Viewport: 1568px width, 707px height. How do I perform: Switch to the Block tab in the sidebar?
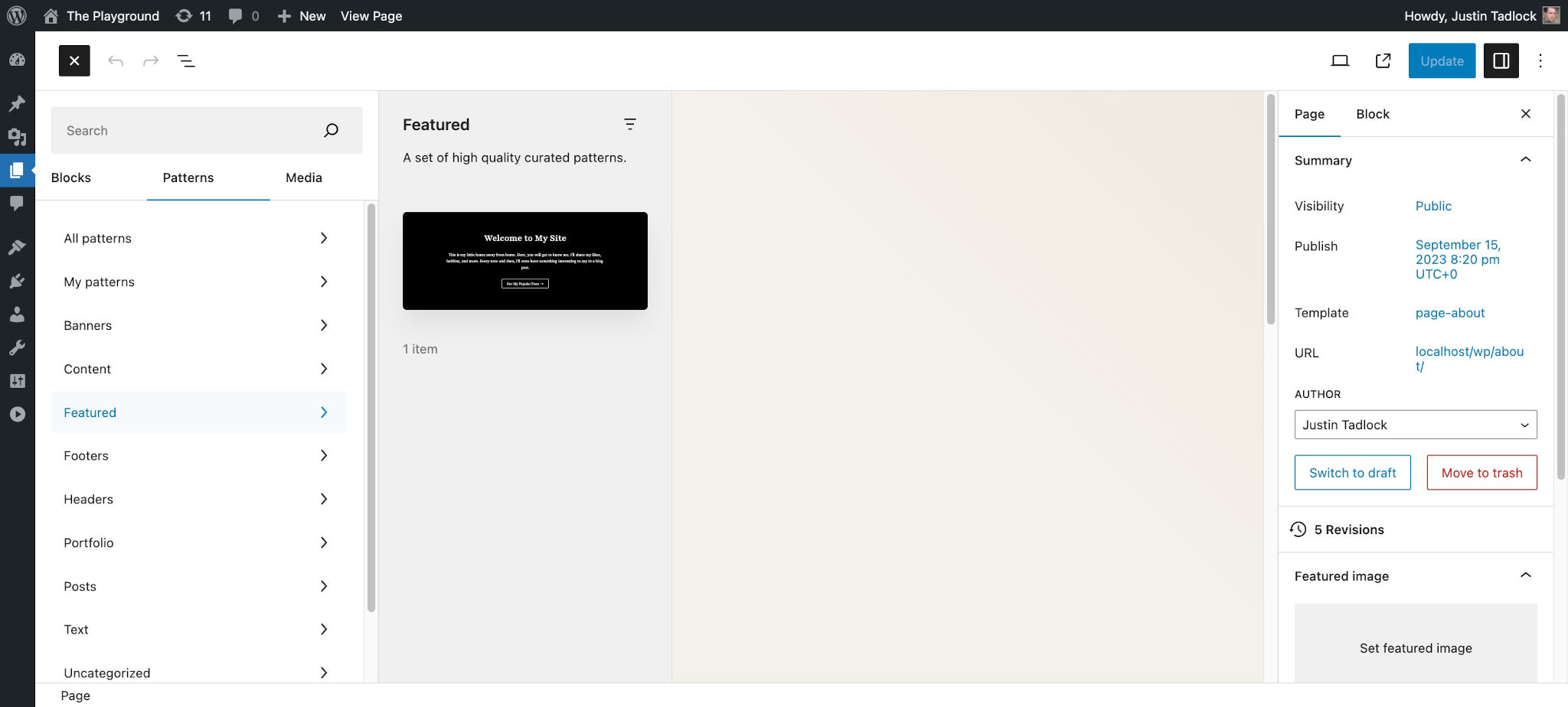tap(1372, 113)
